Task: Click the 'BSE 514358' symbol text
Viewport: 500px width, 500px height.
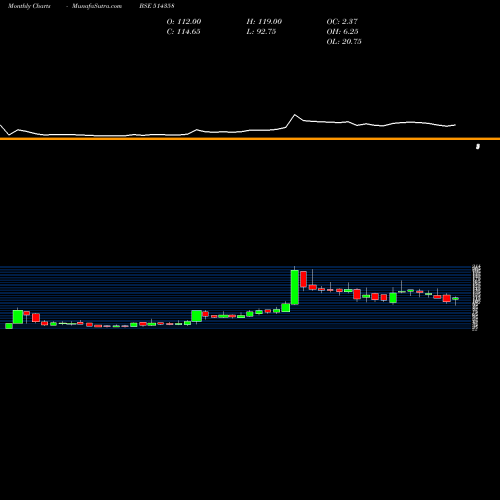Action: [x=157, y=6]
